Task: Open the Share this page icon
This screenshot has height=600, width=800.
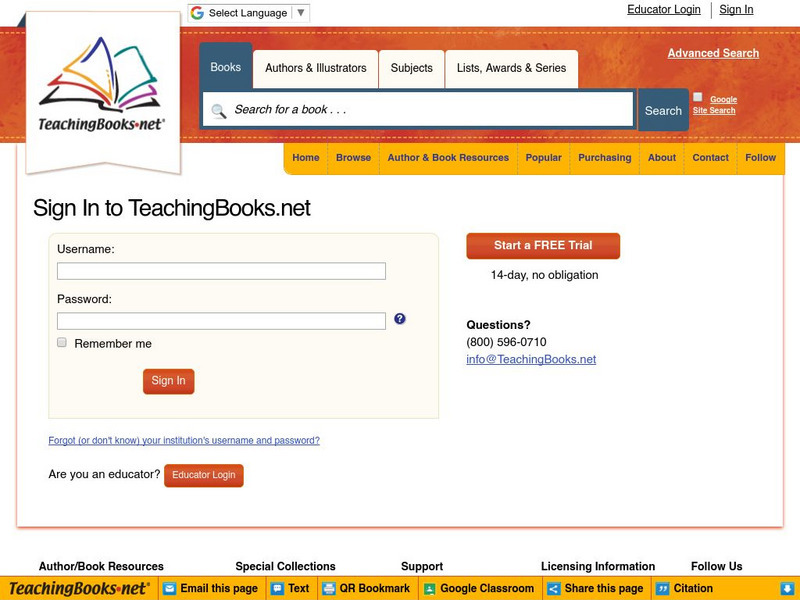Action: coord(553,588)
